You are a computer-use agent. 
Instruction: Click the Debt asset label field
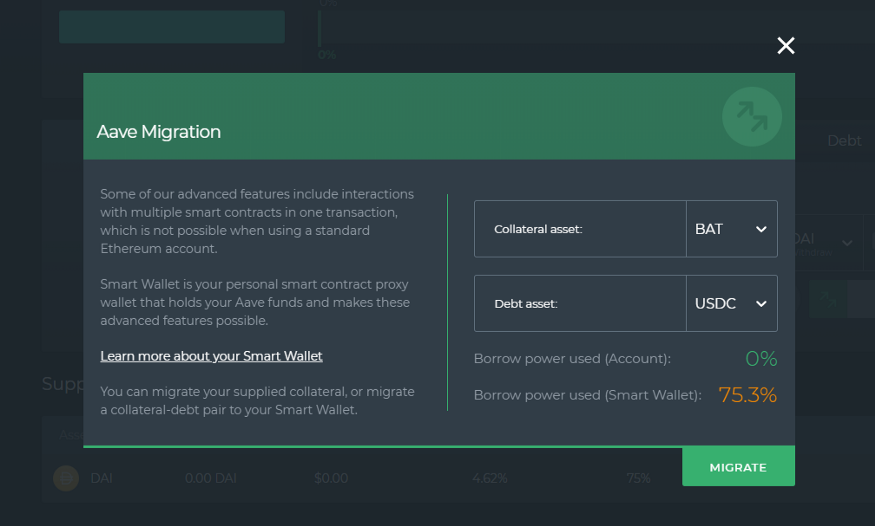tap(580, 303)
